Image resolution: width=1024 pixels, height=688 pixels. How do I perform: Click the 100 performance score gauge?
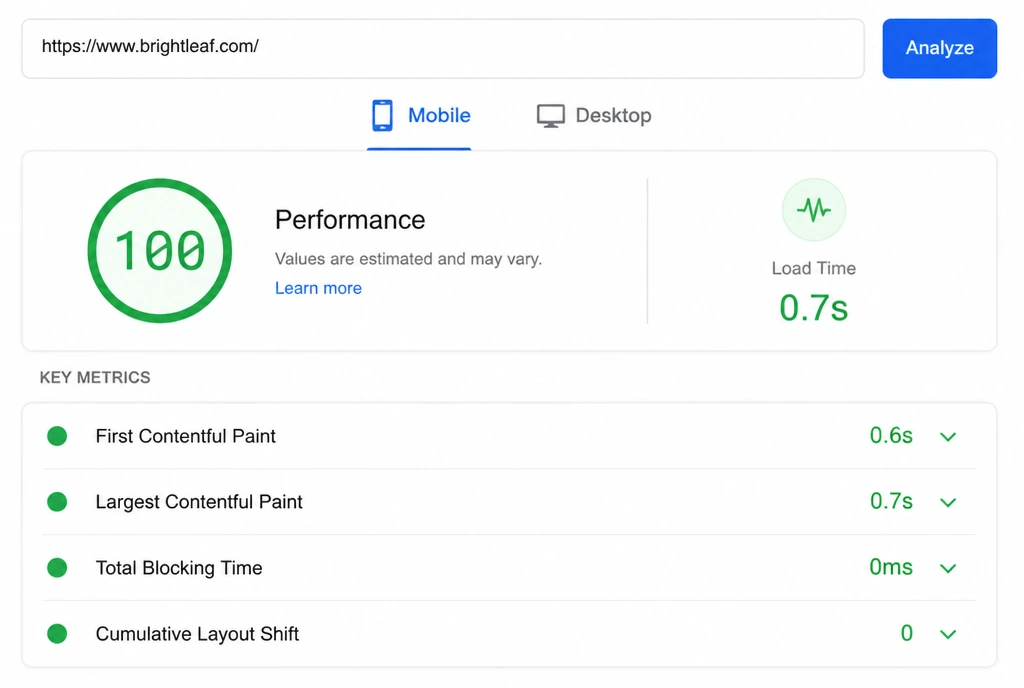(x=160, y=251)
